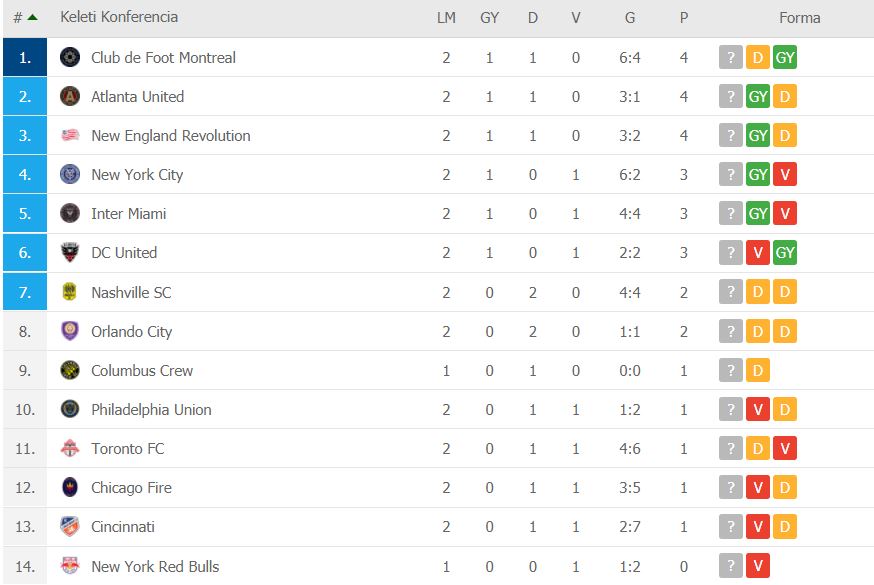This screenshot has height=585, width=874.
Task: Click New York City's red V form badge
Action: (x=785, y=174)
